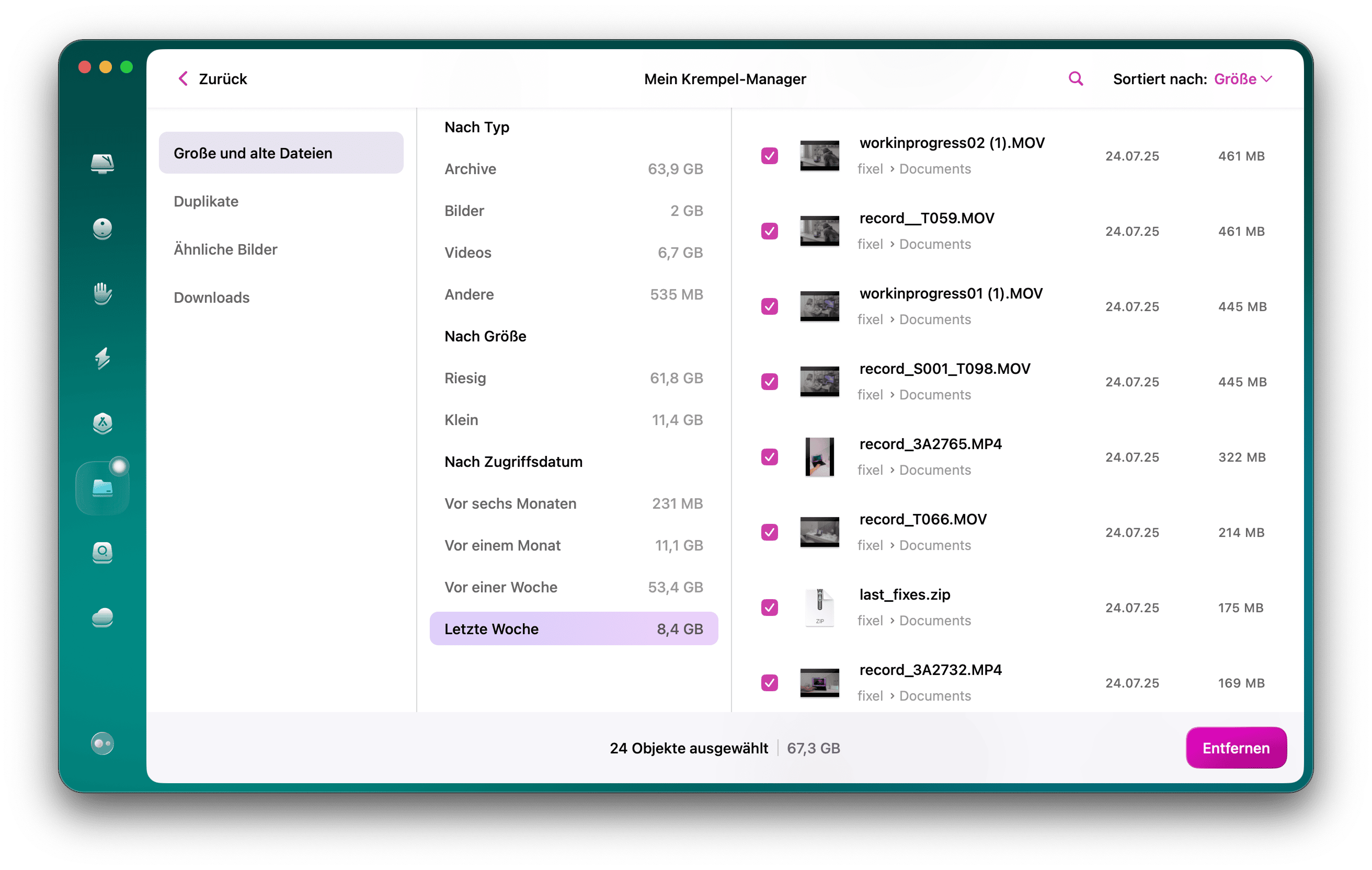The image size is (1372, 870).
Task: Deselect the last_fixes.zip checkbox
Action: (x=769, y=608)
